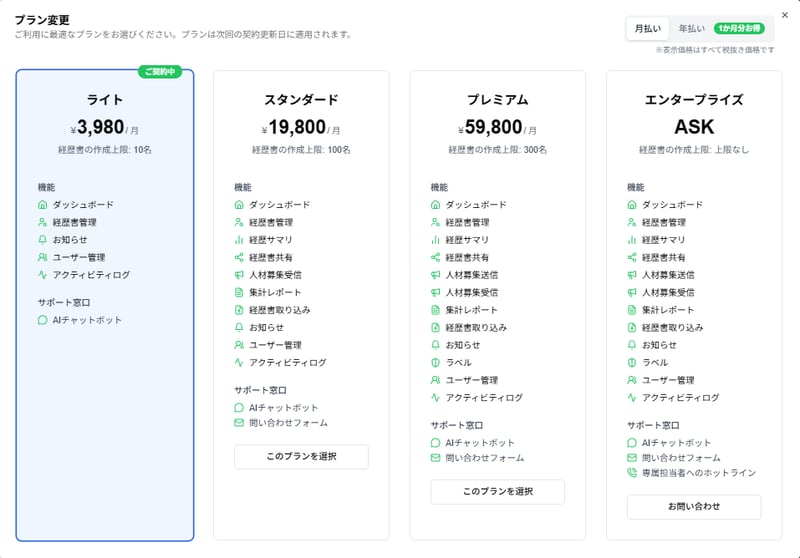800x558 pixels.
Task: Click the phone icon for 専属担当者へのホットライン
Action: (632, 473)
